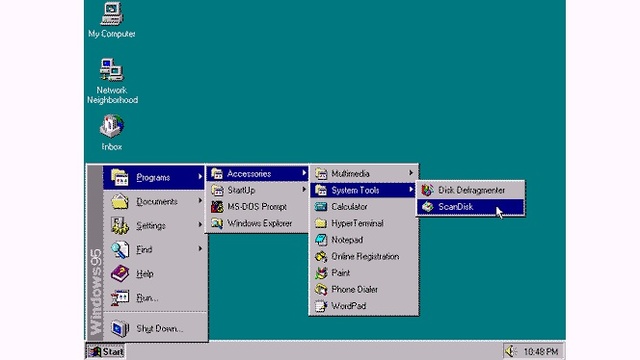Open WordPad menu entry
Screen dimensions: 640x360
363,306
